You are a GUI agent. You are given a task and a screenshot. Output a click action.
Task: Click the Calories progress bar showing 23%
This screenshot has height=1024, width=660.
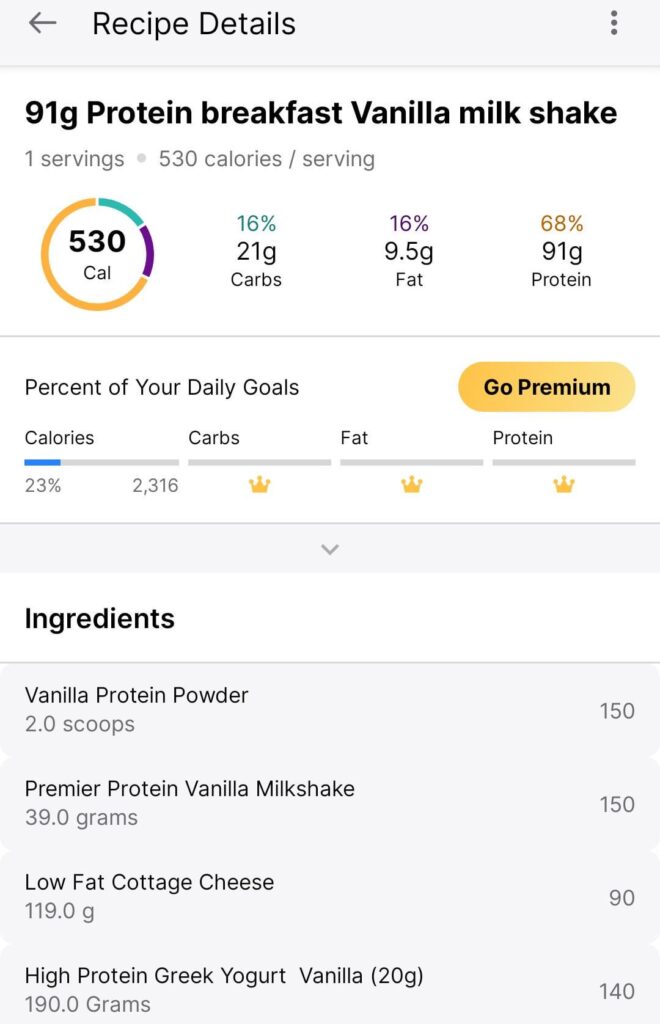pyautogui.click(x=100, y=462)
